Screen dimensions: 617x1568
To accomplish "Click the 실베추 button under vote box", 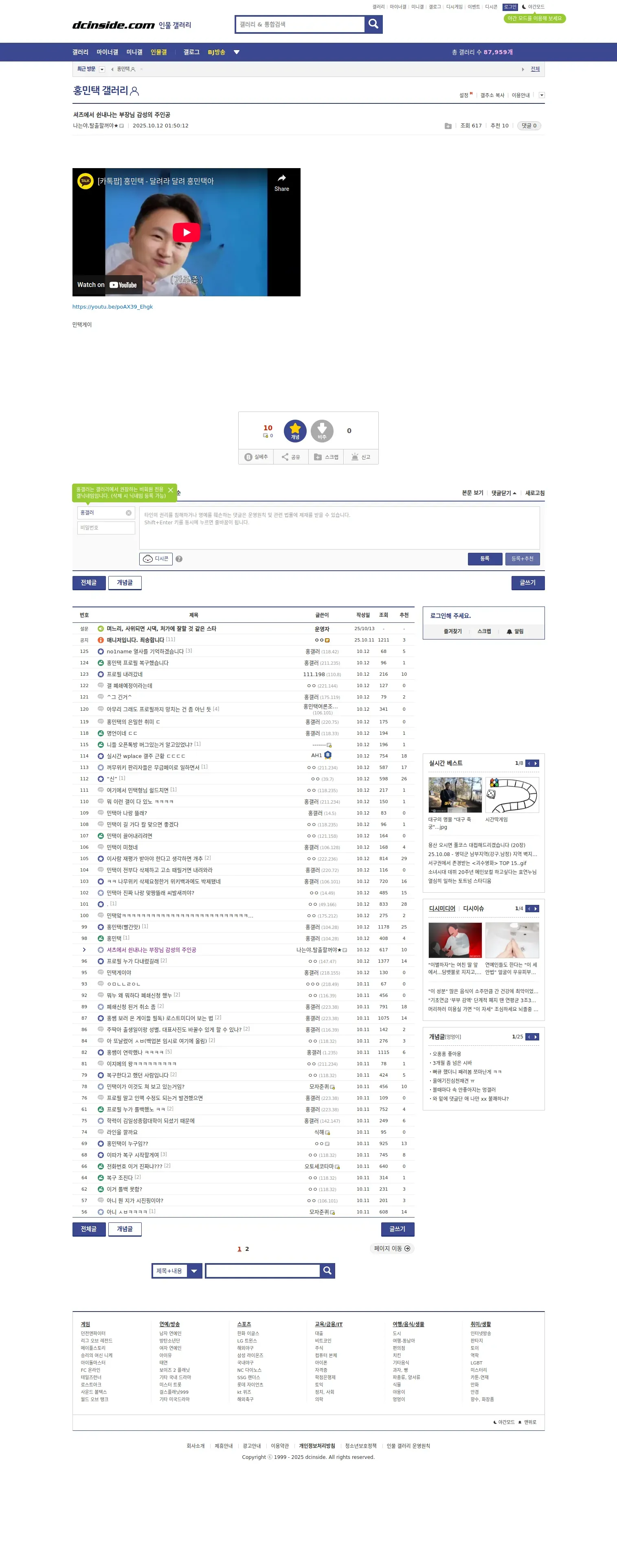I will click(x=257, y=457).
